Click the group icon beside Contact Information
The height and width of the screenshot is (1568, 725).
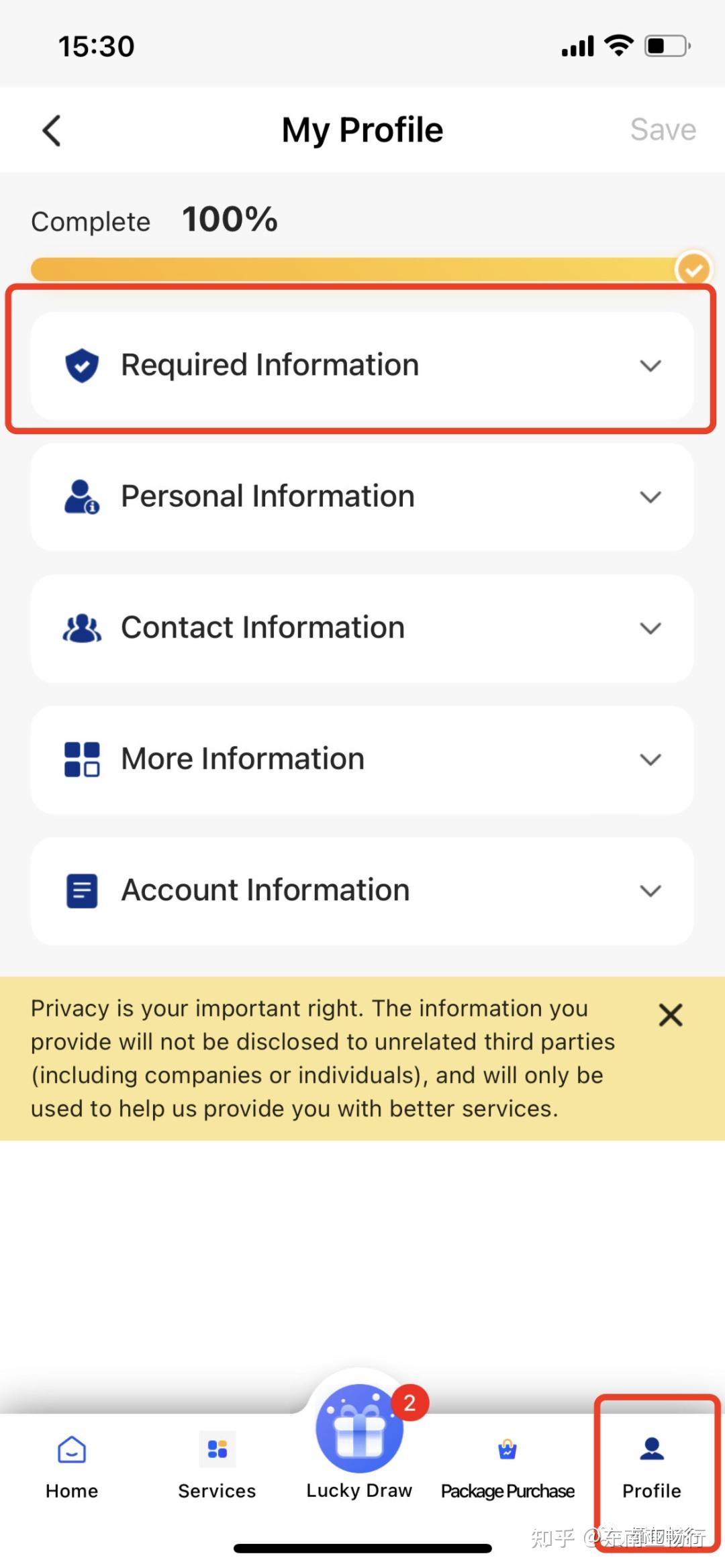click(82, 628)
